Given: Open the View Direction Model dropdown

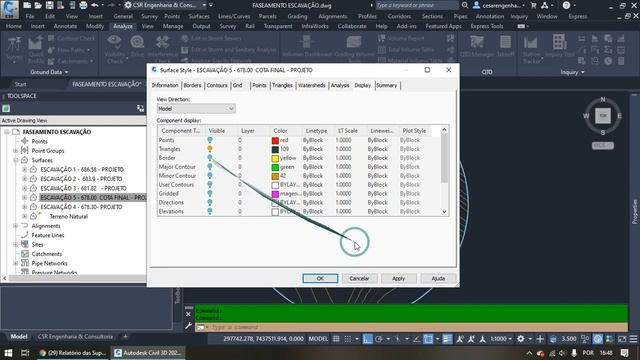Looking at the screenshot, I should (196, 109).
